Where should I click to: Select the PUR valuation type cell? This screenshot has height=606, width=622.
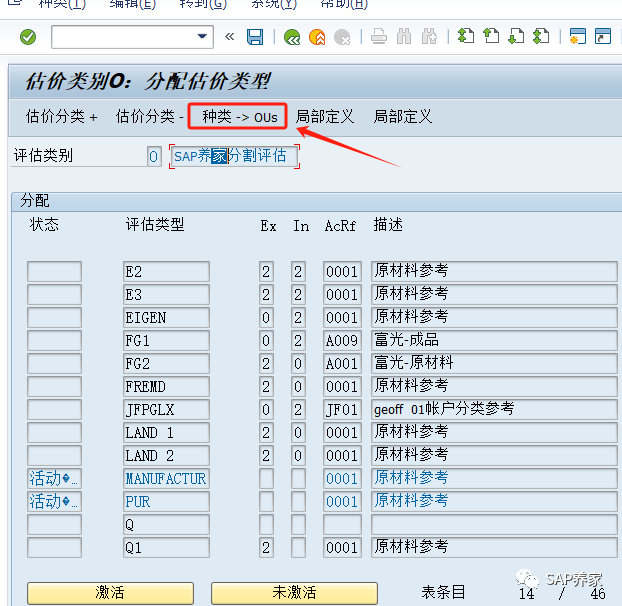[166, 502]
